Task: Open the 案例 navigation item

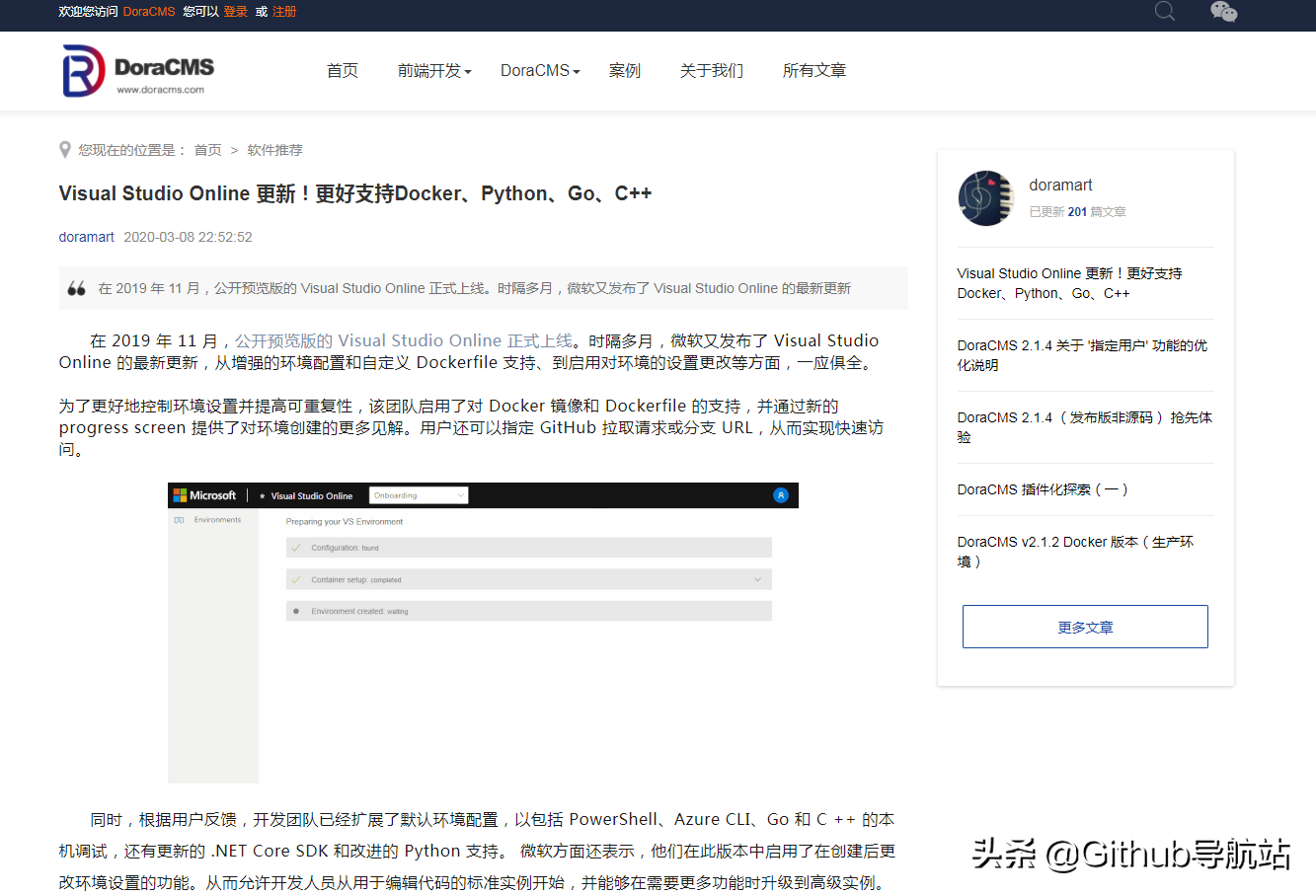Action: coord(625,71)
